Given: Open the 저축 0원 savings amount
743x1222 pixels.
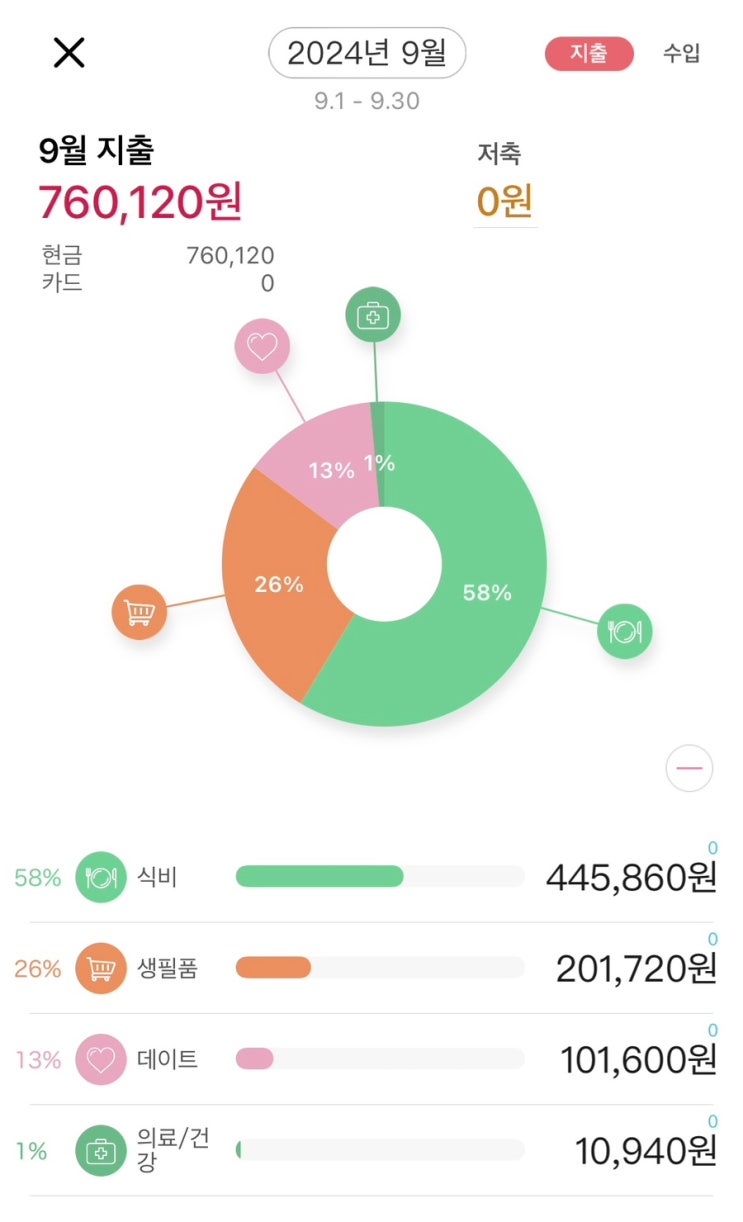Looking at the screenshot, I should click(504, 201).
